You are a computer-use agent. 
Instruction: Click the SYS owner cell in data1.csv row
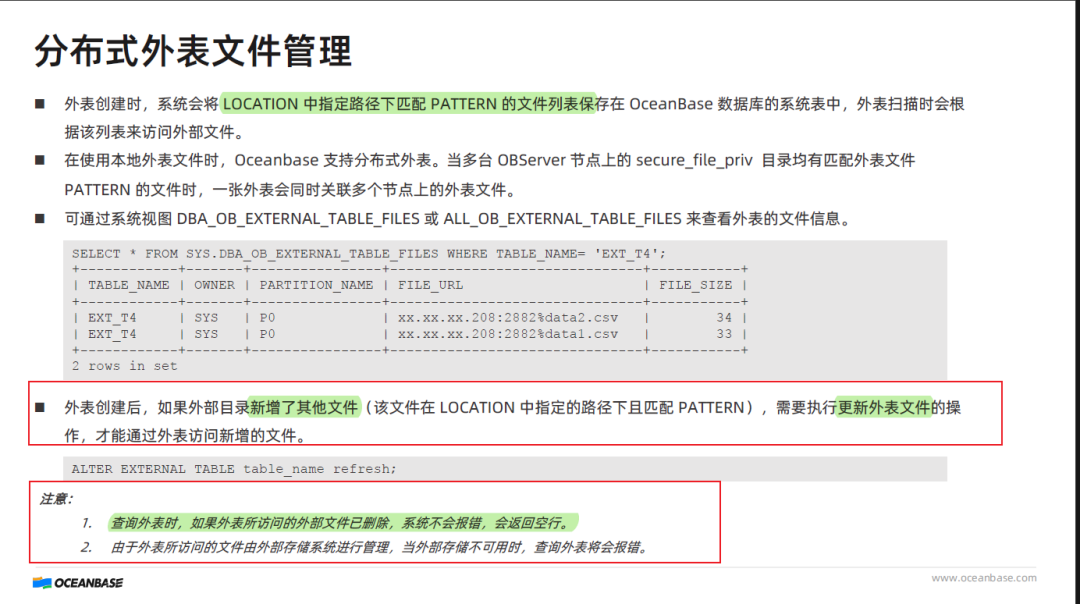click(x=206, y=334)
